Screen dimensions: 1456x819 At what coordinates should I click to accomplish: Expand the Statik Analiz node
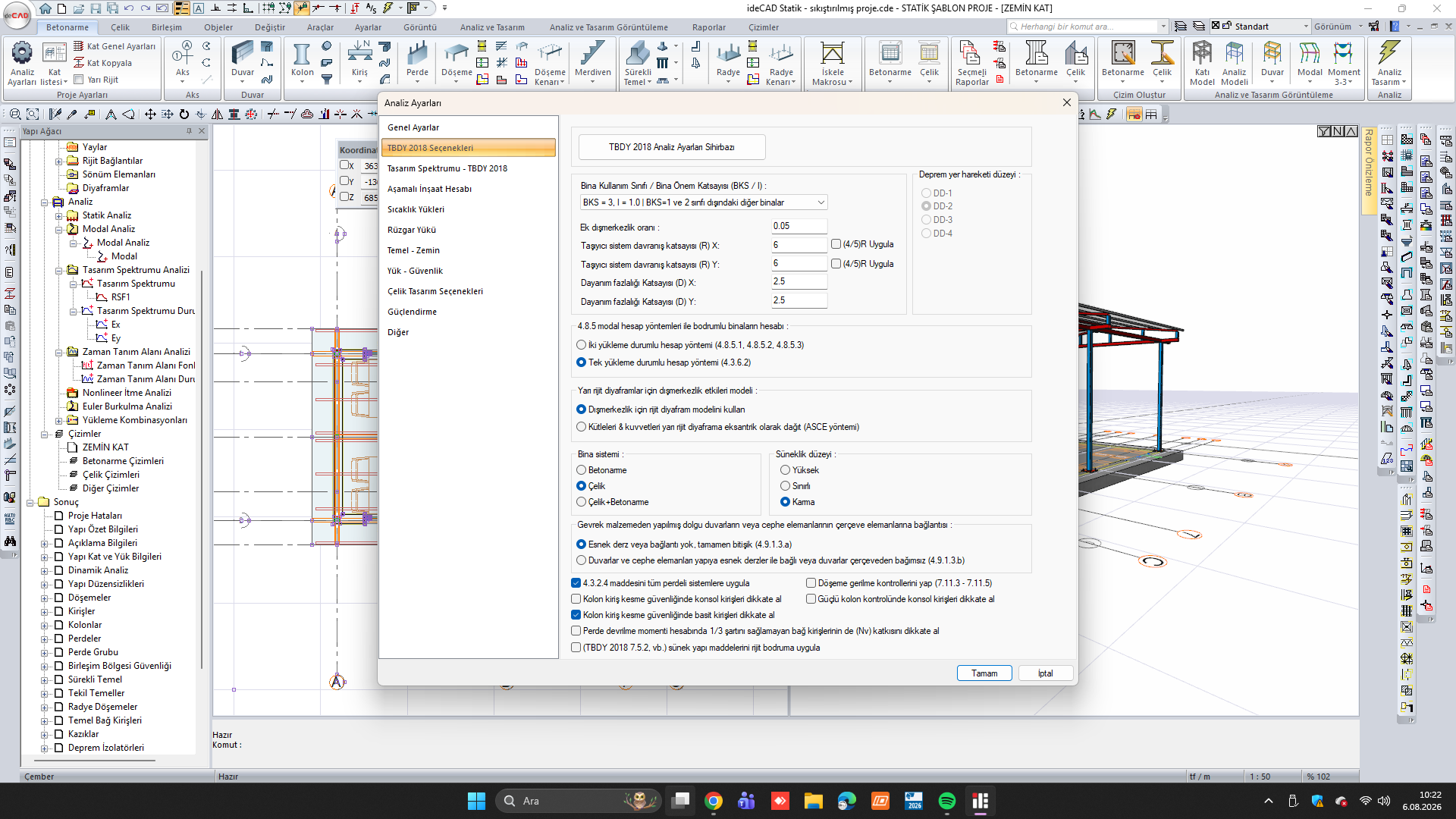58,215
